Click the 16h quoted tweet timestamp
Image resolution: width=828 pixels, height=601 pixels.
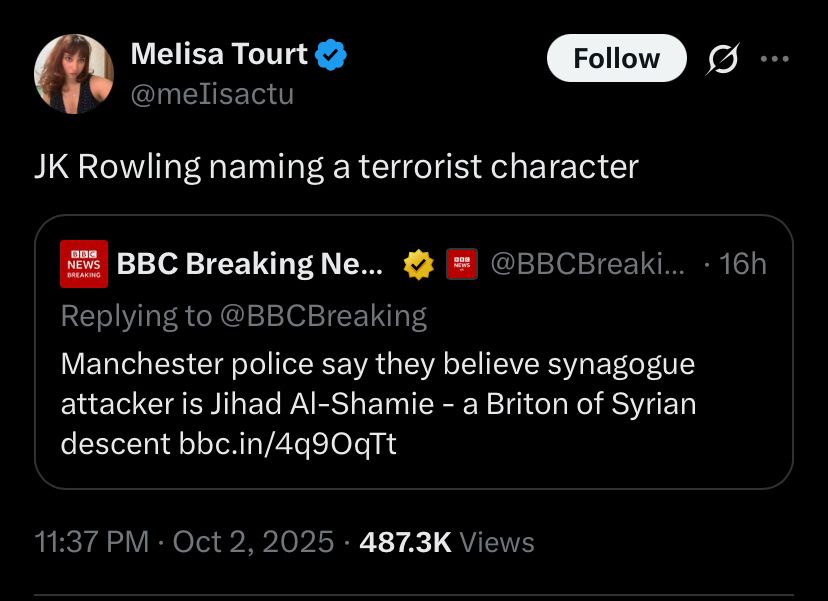click(742, 263)
